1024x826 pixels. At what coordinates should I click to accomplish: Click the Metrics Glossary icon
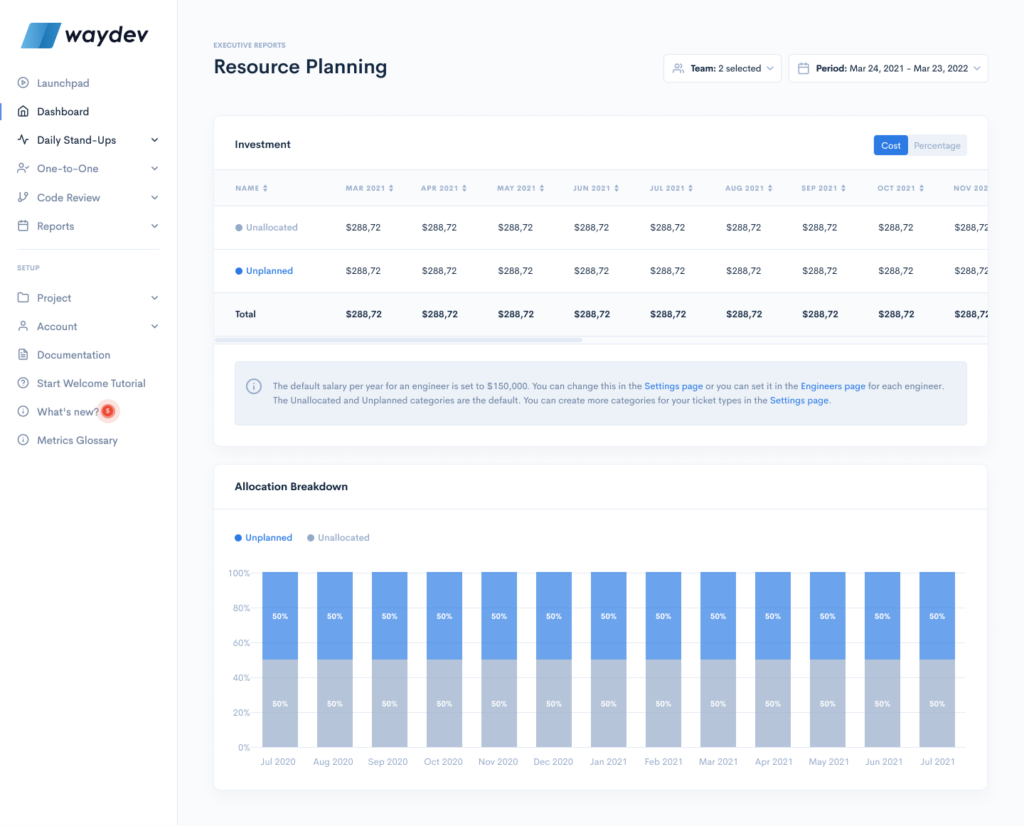pos(22,440)
